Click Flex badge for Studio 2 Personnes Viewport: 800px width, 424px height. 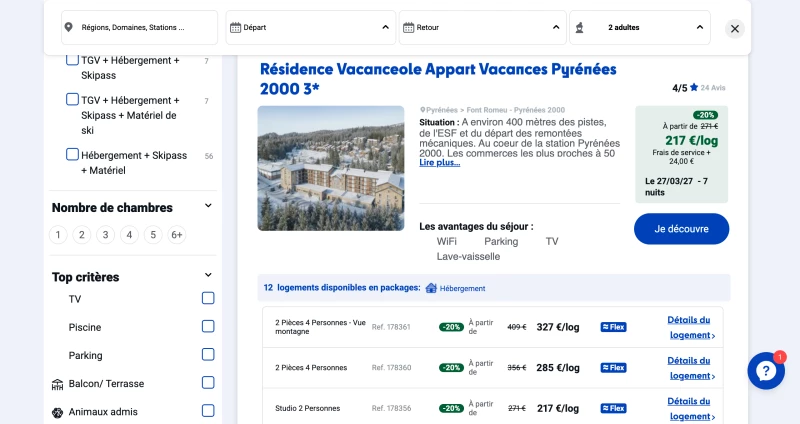pos(613,408)
